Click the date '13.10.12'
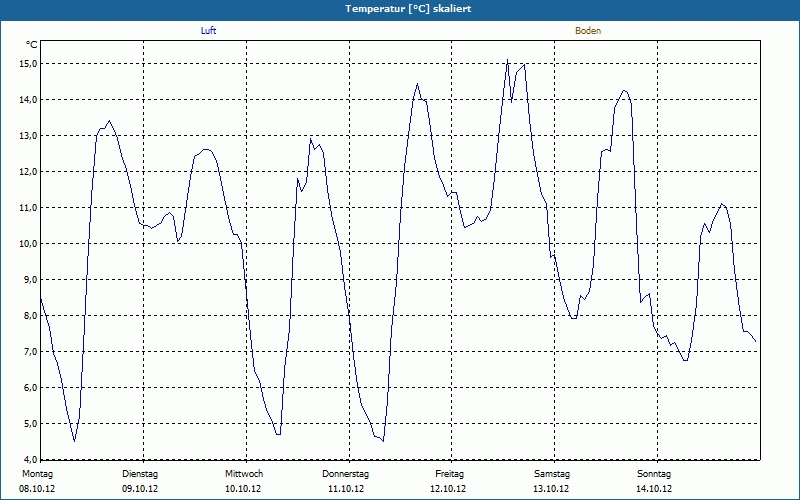Viewport: 800px width, 500px height. coord(551,489)
